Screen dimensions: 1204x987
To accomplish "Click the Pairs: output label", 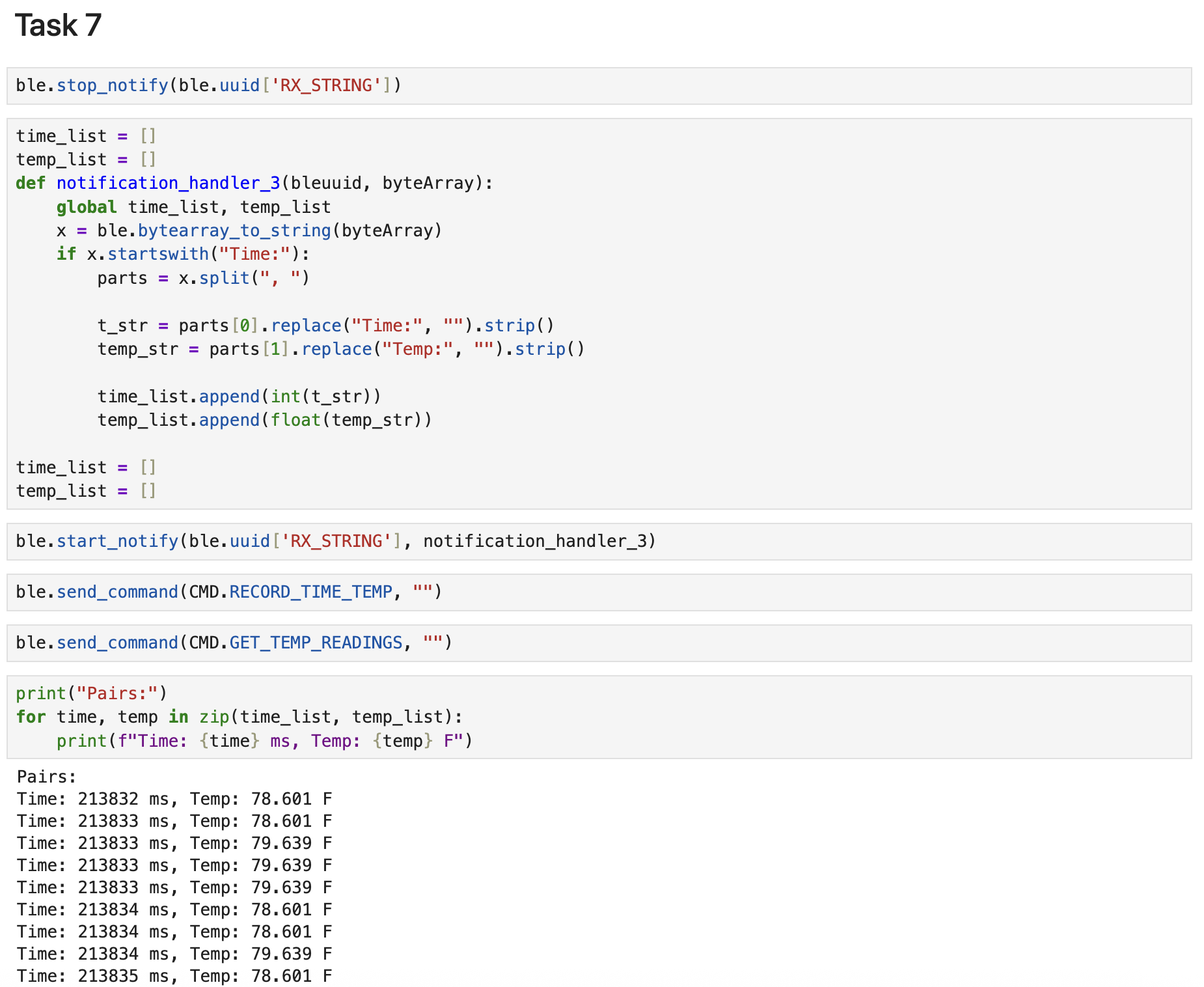I will pos(45,775).
